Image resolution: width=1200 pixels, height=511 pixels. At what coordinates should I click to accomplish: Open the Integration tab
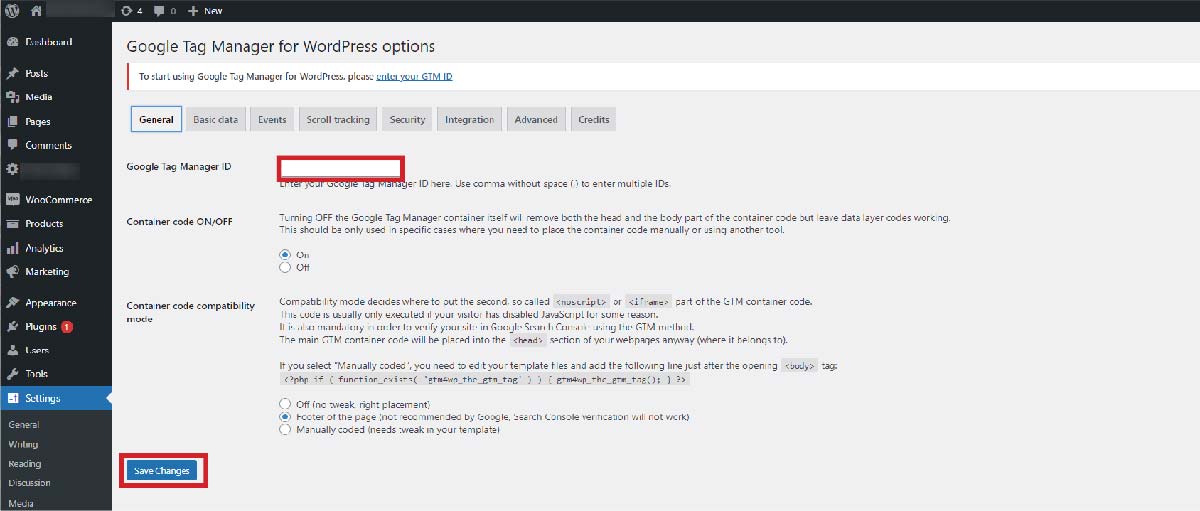tap(470, 120)
